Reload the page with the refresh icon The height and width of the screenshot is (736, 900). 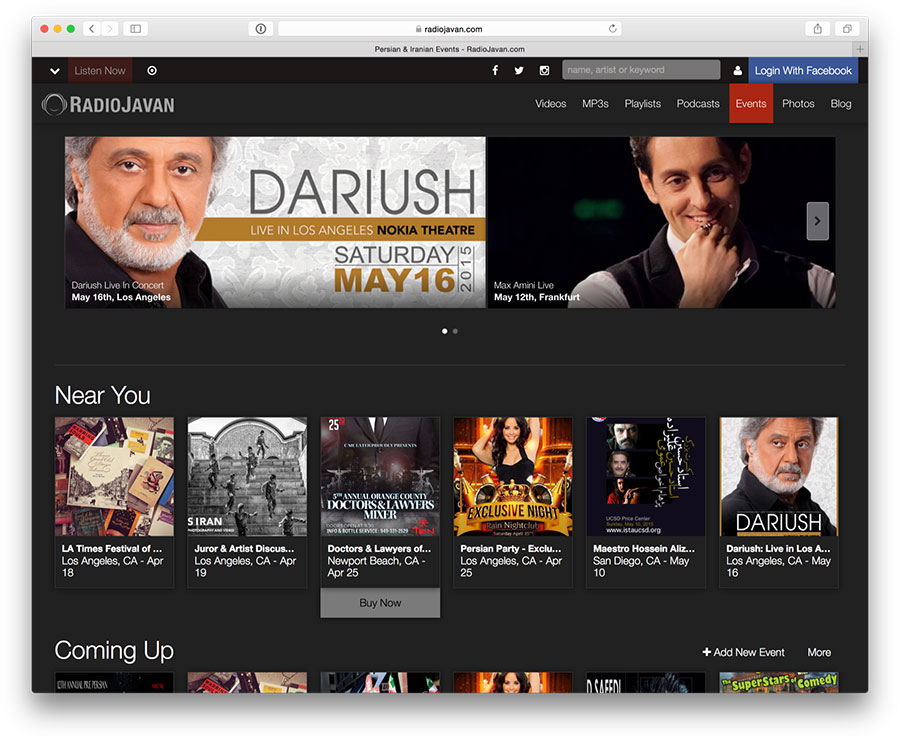612,29
